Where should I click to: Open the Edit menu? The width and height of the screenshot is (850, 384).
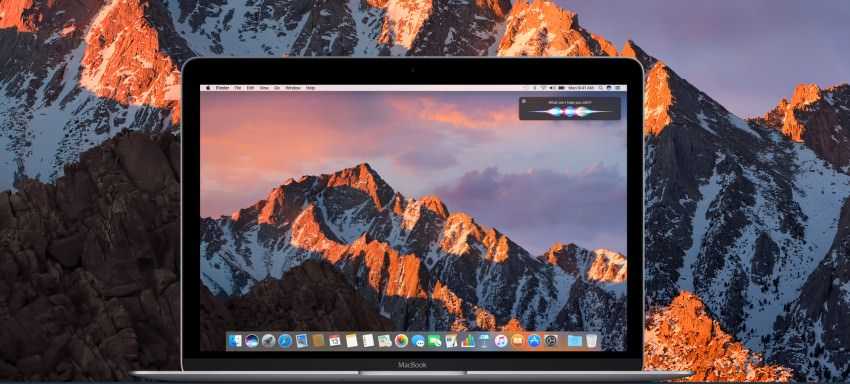[250, 88]
